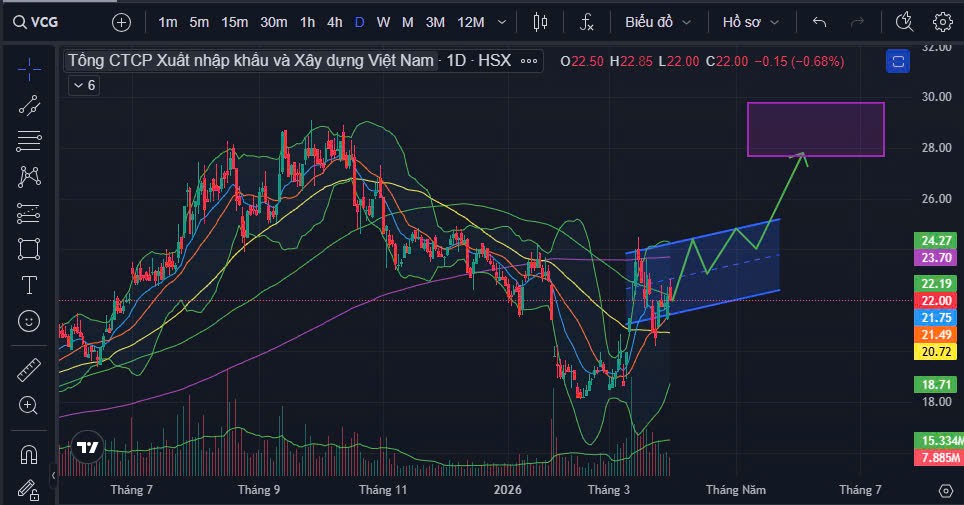Click the 24.27 green price label
Screen dimensions: 964x505
[936, 241]
